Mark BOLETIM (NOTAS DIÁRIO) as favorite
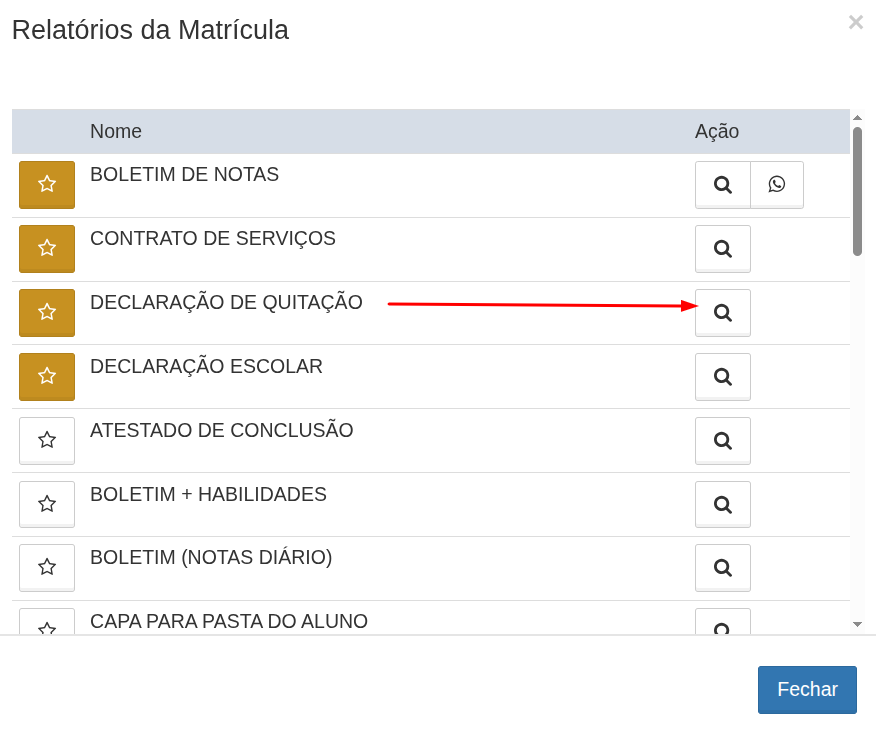Image resolution: width=876 pixels, height=734 pixels. (47, 568)
